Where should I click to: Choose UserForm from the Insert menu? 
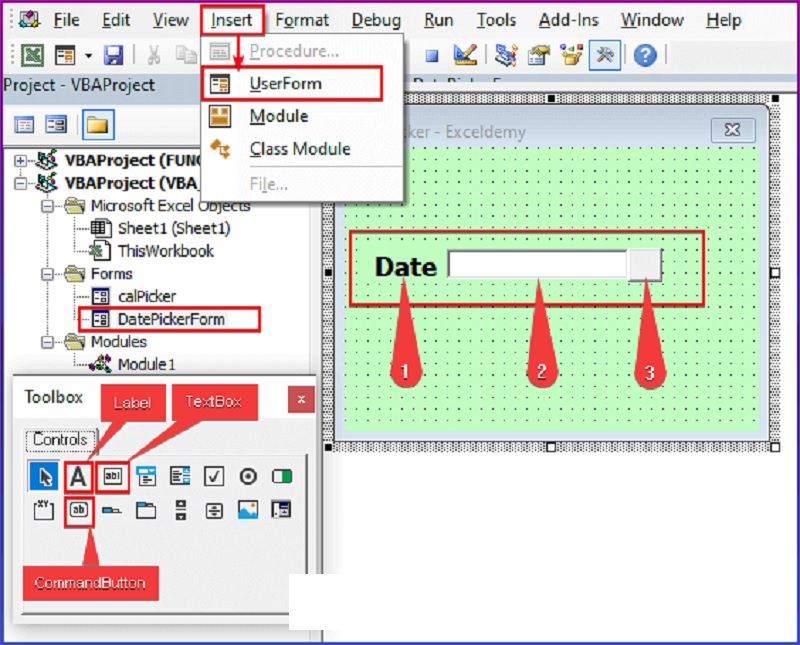tap(284, 84)
